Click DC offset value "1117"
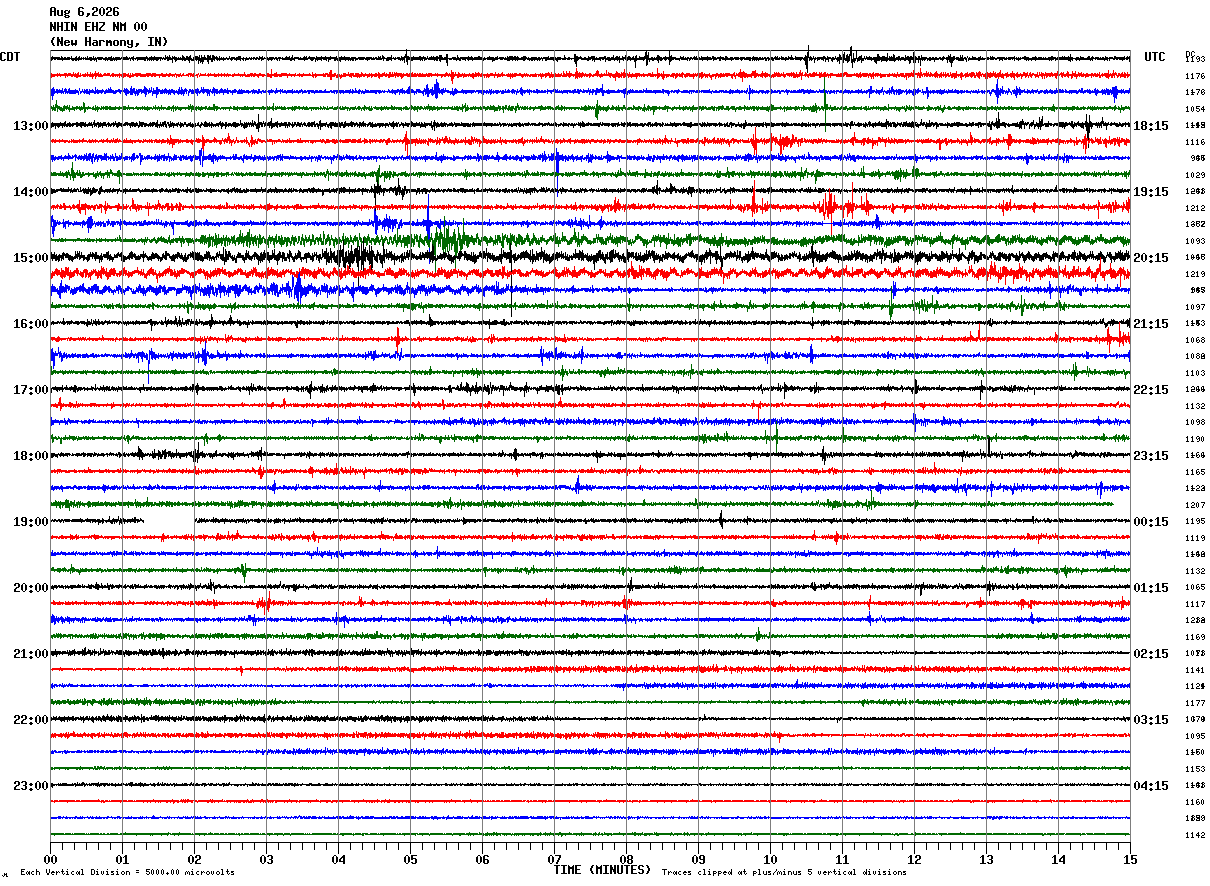1210x886 pixels. tap(1195, 604)
